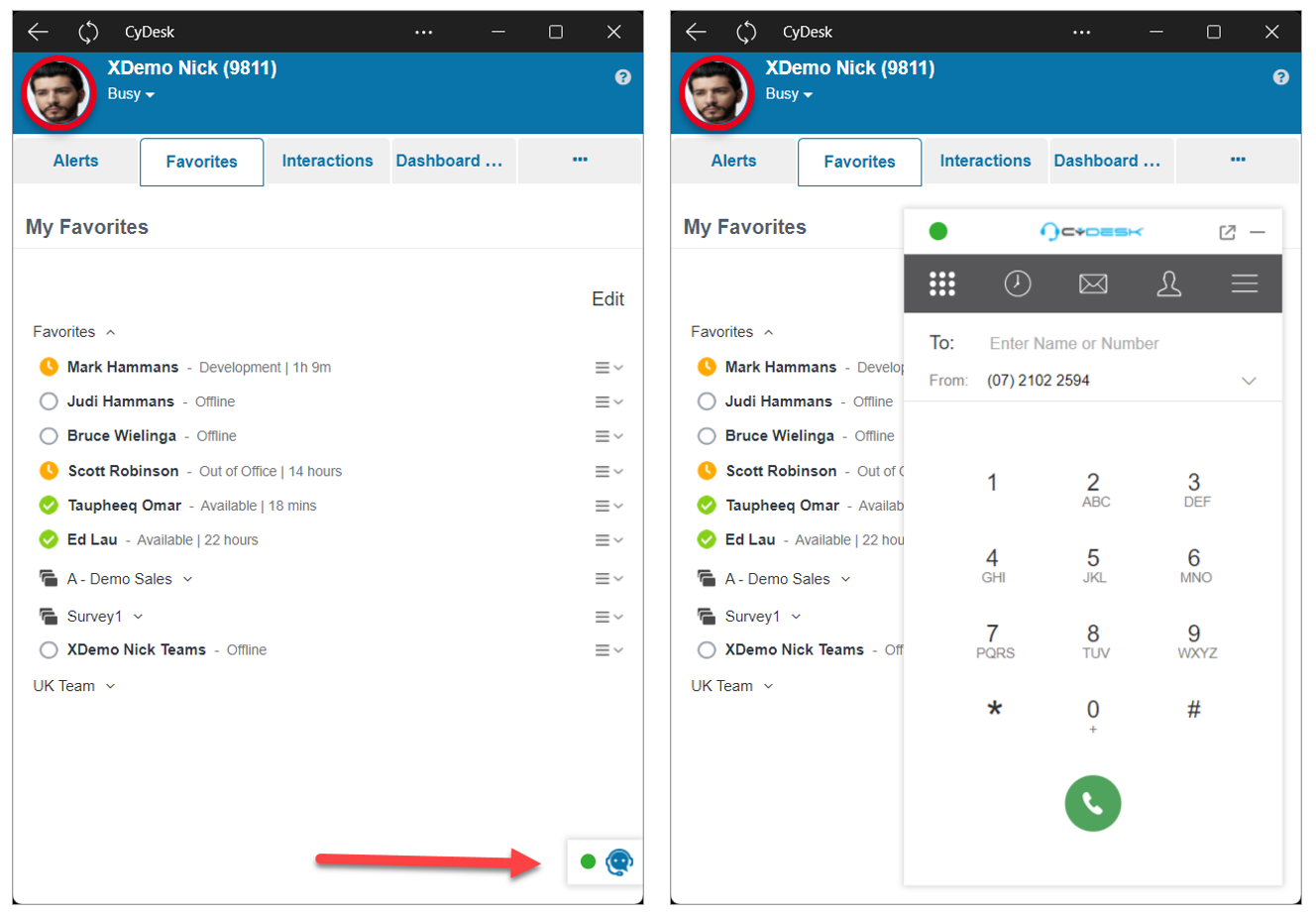Select Judi Hammans in right window favorites

point(779,401)
